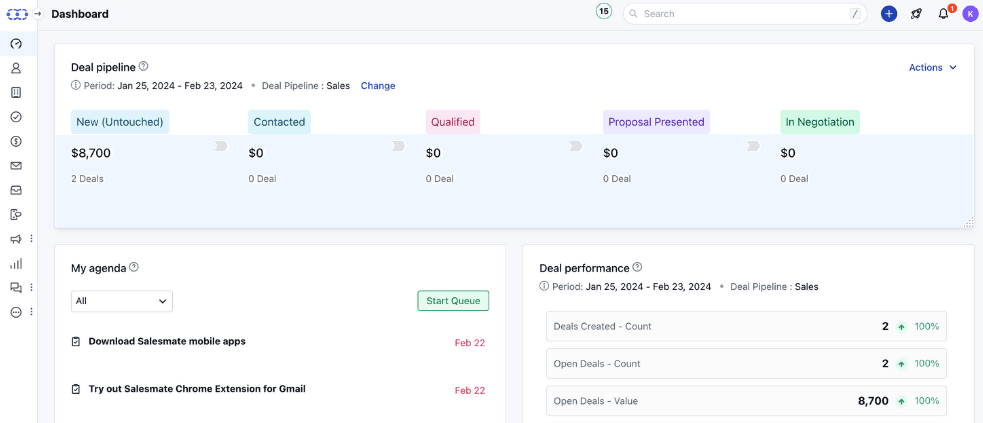Open the campaigns megaphone icon in sidebar

coord(16,239)
